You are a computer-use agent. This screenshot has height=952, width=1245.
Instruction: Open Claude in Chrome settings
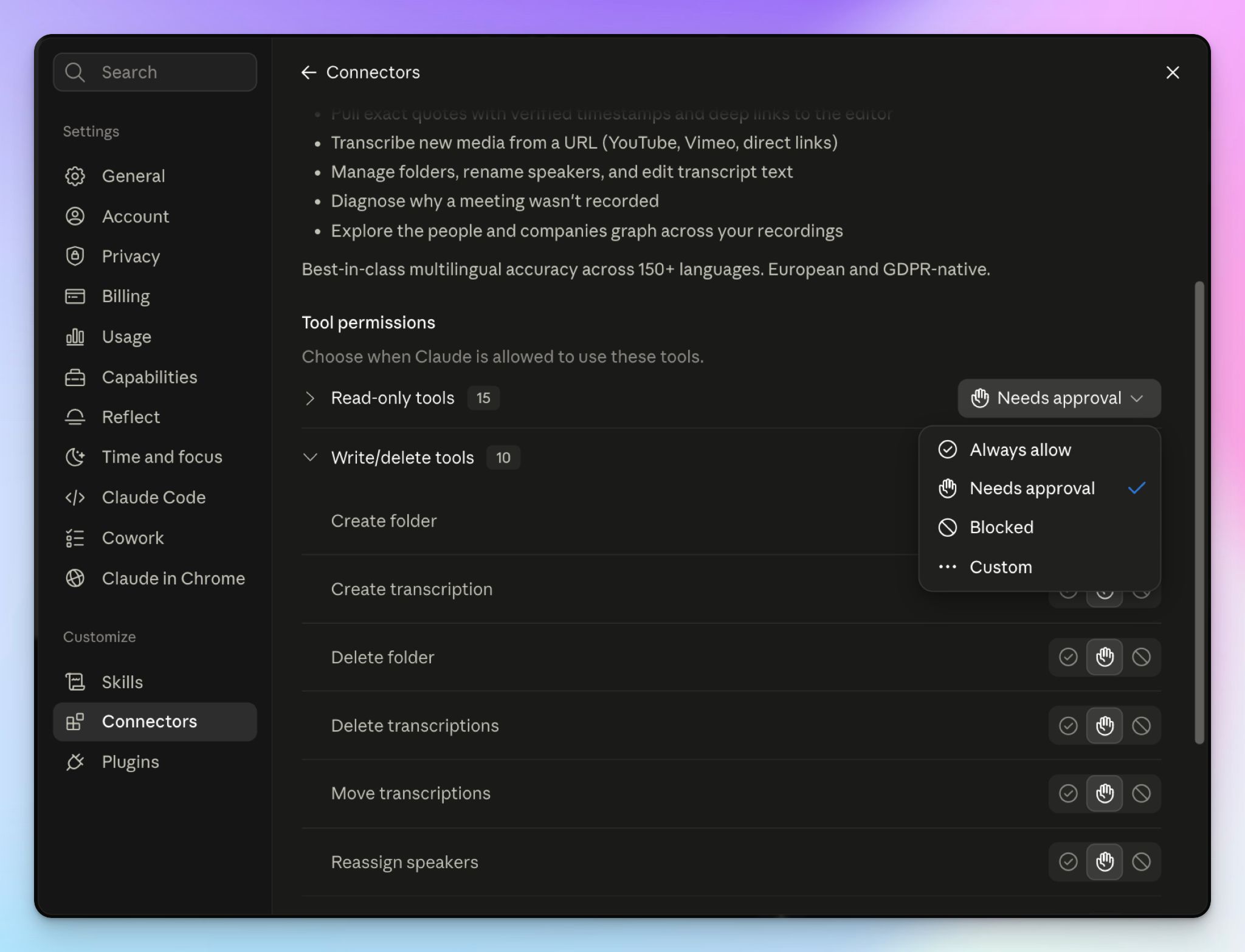pos(155,578)
